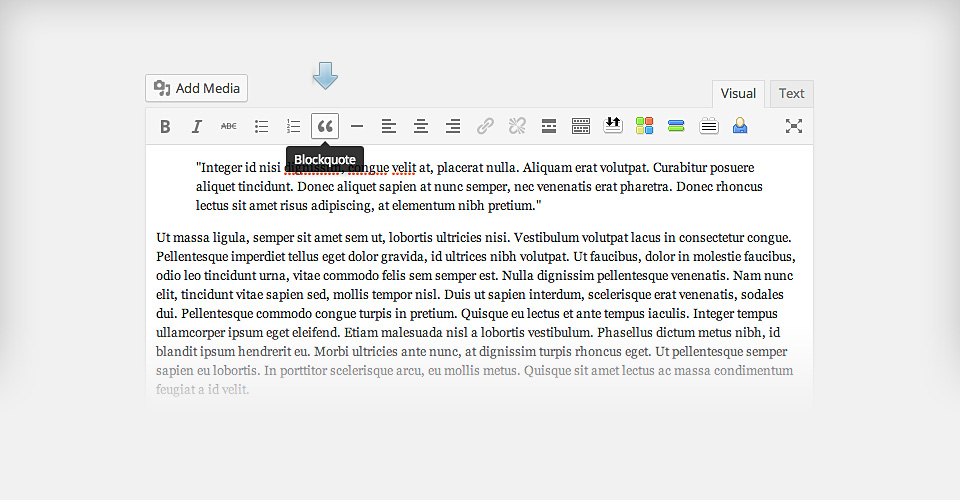Align text left

pos(389,127)
